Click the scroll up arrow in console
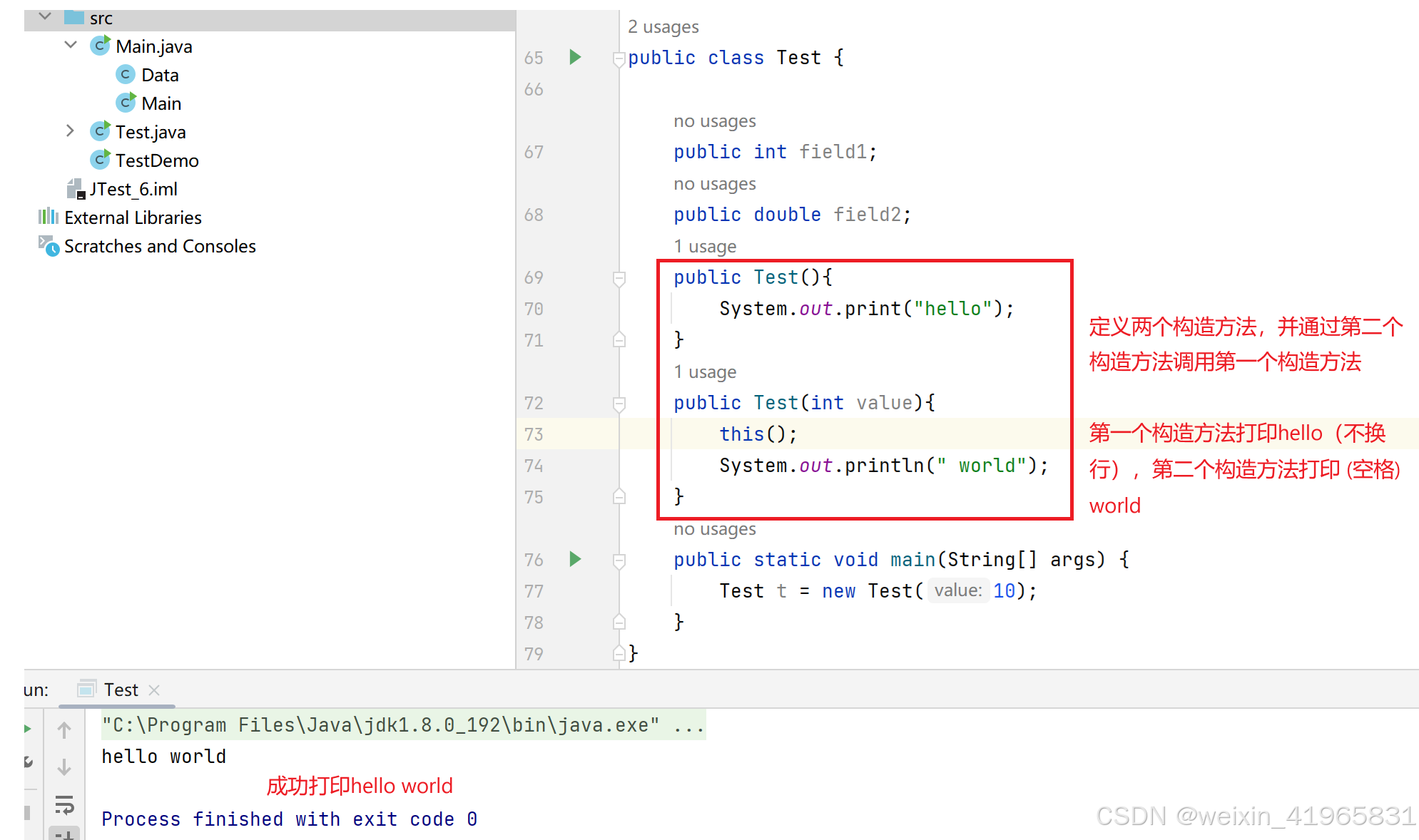The image size is (1419, 840). pyautogui.click(x=64, y=730)
